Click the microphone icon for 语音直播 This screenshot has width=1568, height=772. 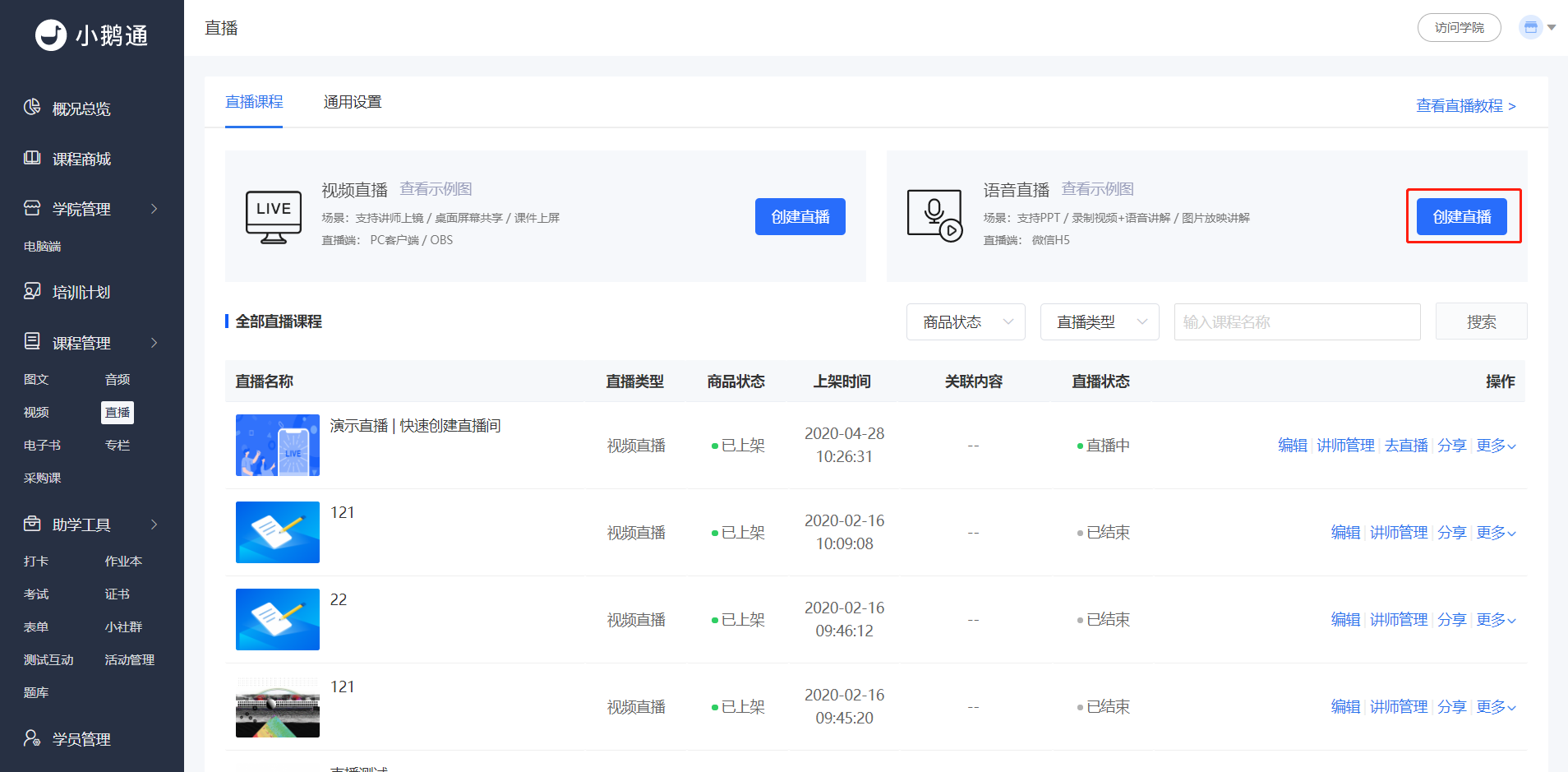click(934, 216)
